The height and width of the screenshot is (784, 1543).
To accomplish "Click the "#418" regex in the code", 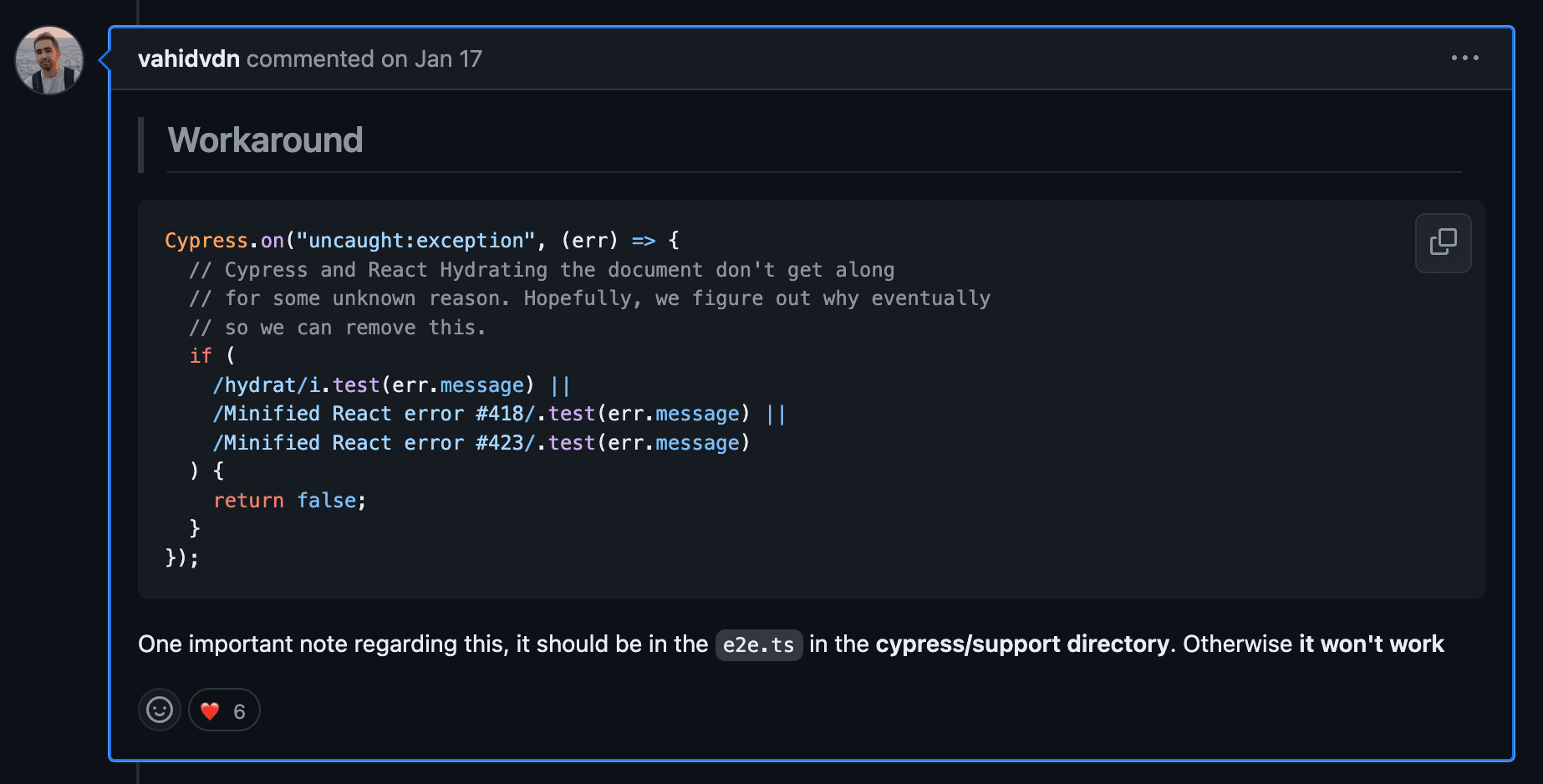I will pos(499,414).
